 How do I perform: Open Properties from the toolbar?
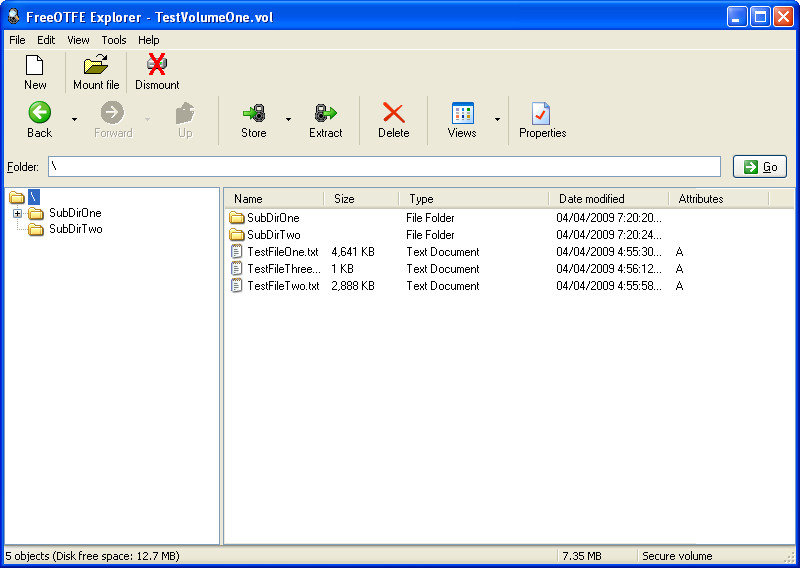[x=541, y=113]
